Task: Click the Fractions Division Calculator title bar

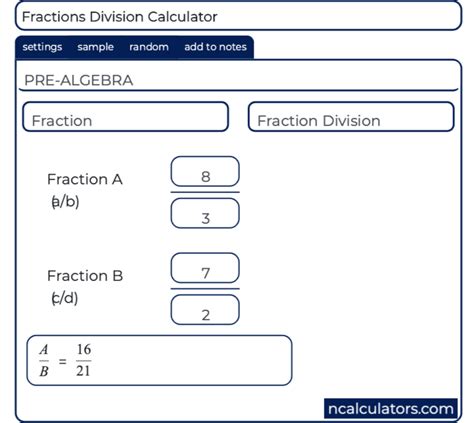Action: click(x=238, y=16)
